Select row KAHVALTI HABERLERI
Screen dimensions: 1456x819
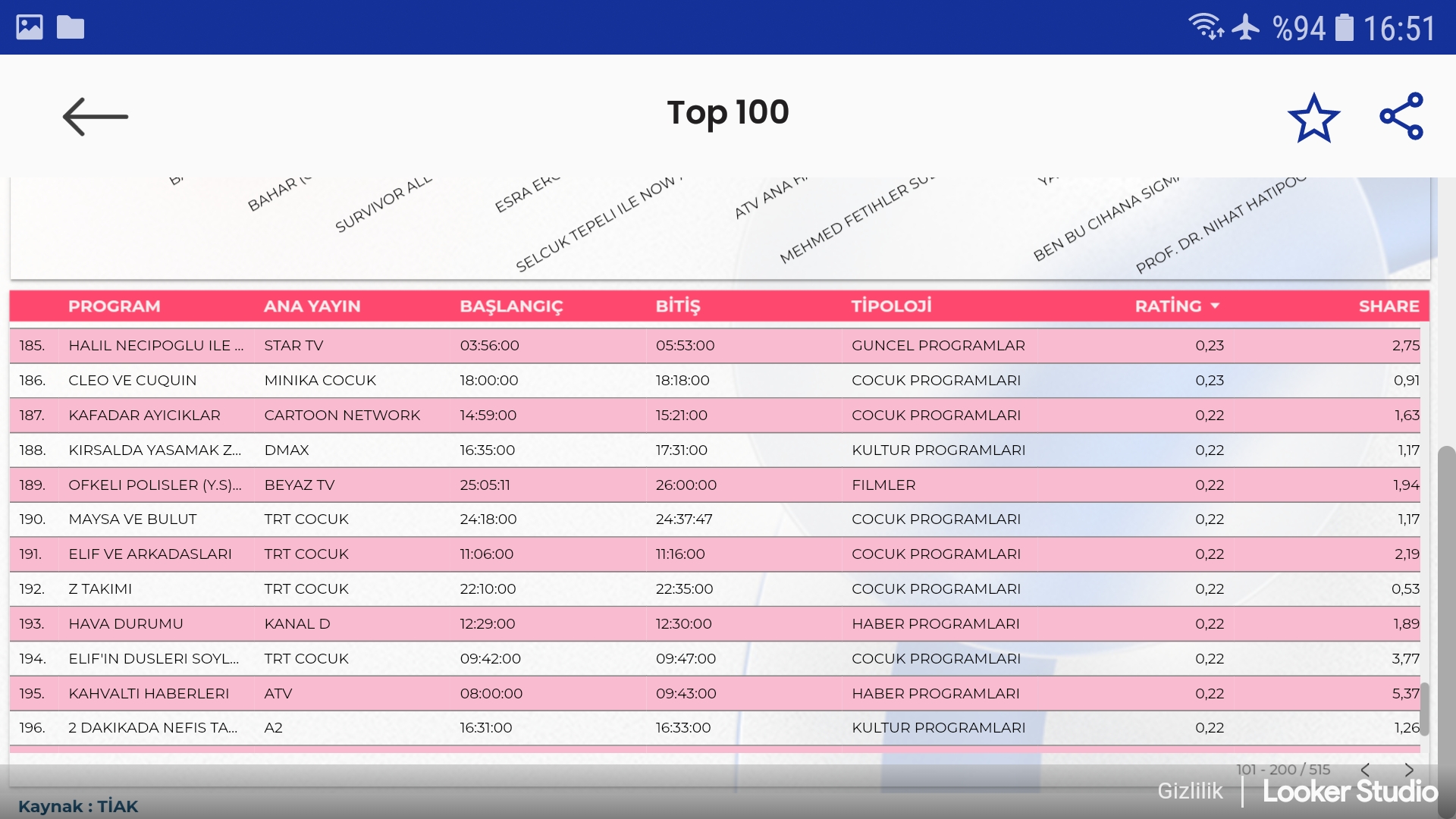(714, 693)
